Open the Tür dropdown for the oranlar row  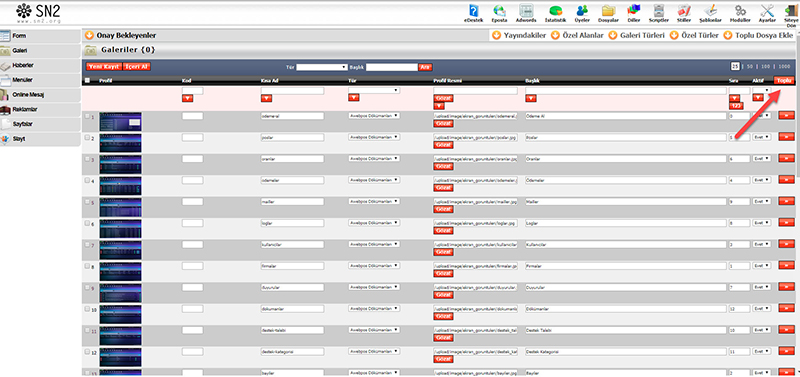[374, 159]
